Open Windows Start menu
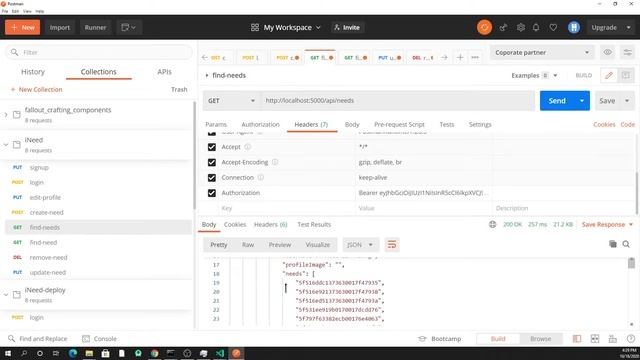This screenshot has height=360, width=640. (8, 353)
